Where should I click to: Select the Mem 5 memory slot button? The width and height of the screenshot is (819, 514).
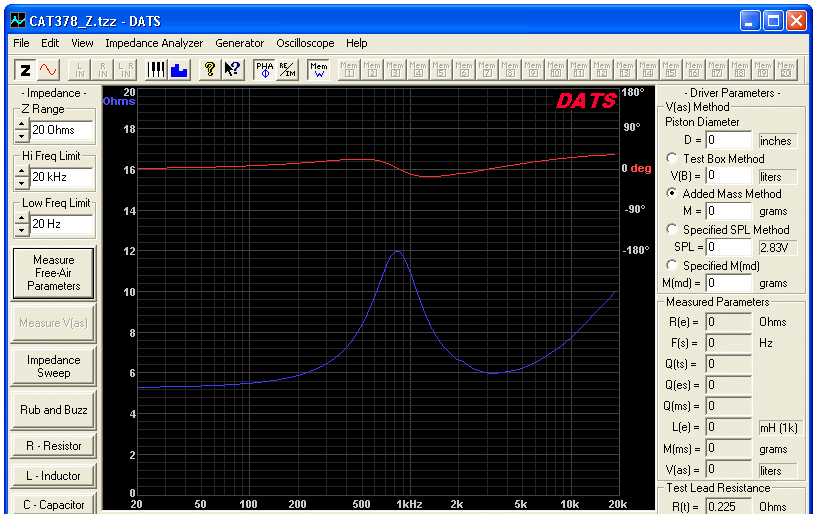441,69
